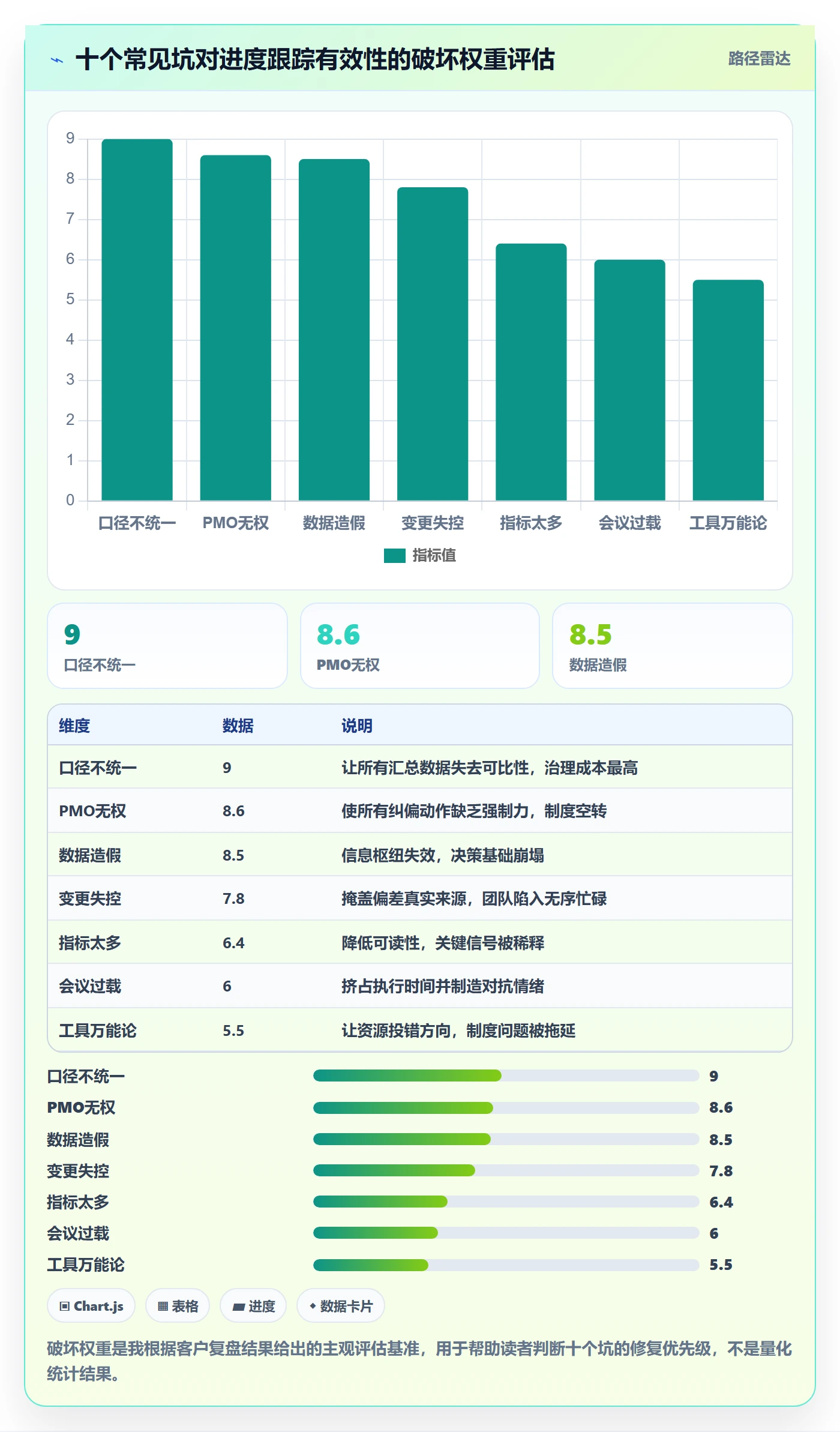This screenshot has height=1432, width=840.
Task: Click the 口径不统一 progress bar
Action: coord(506,1076)
